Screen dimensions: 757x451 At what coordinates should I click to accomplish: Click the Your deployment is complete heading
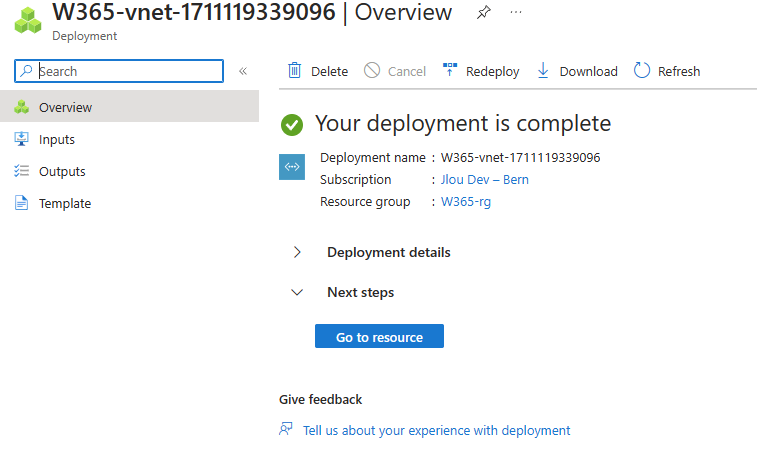coord(463,124)
